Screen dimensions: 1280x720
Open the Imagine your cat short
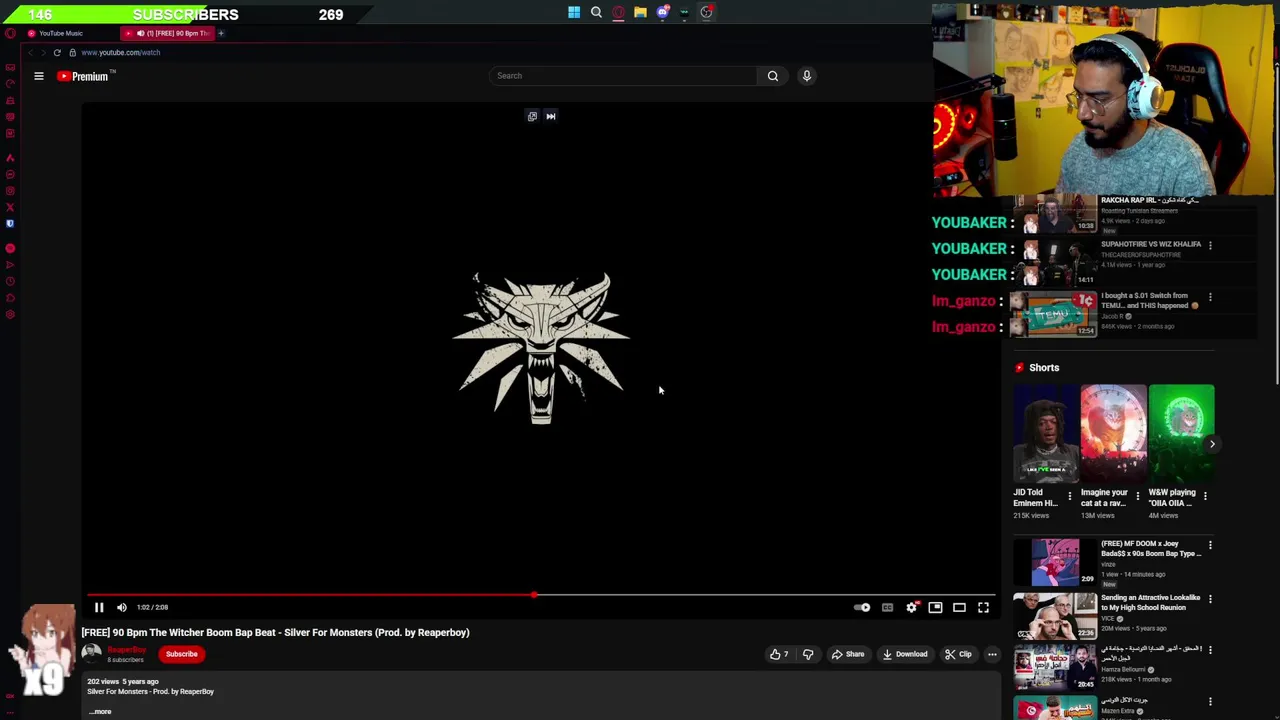pos(1113,434)
